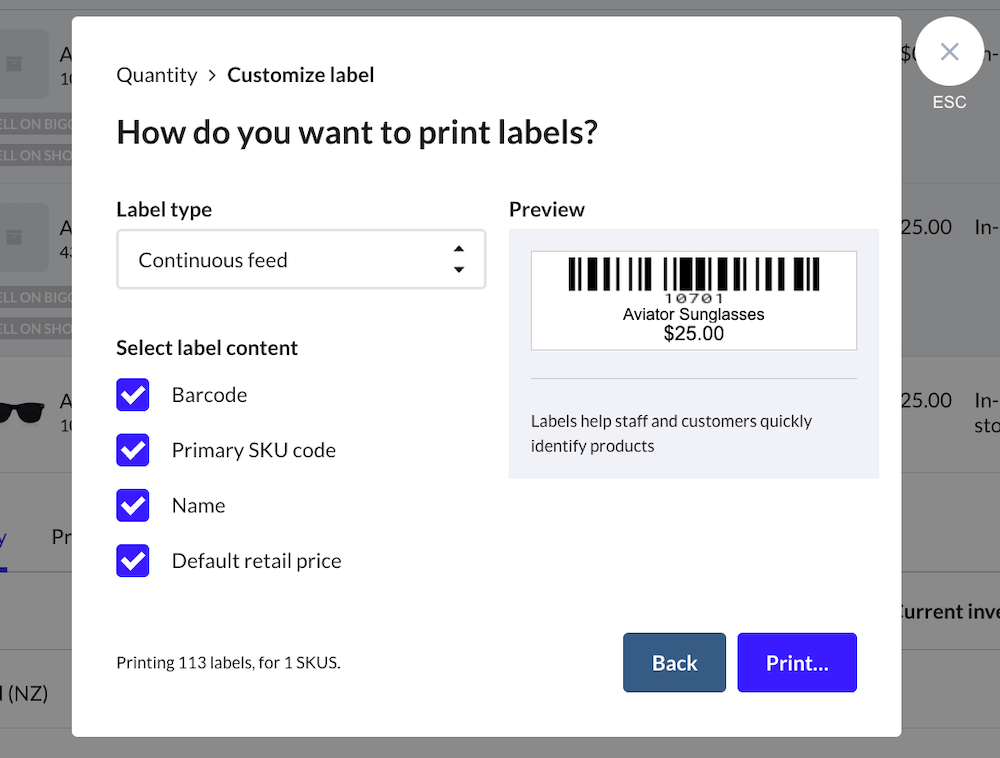Click the barcode graphic in the preview
The height and width of the screenshot is (758, 1000).
click(693, 274)
